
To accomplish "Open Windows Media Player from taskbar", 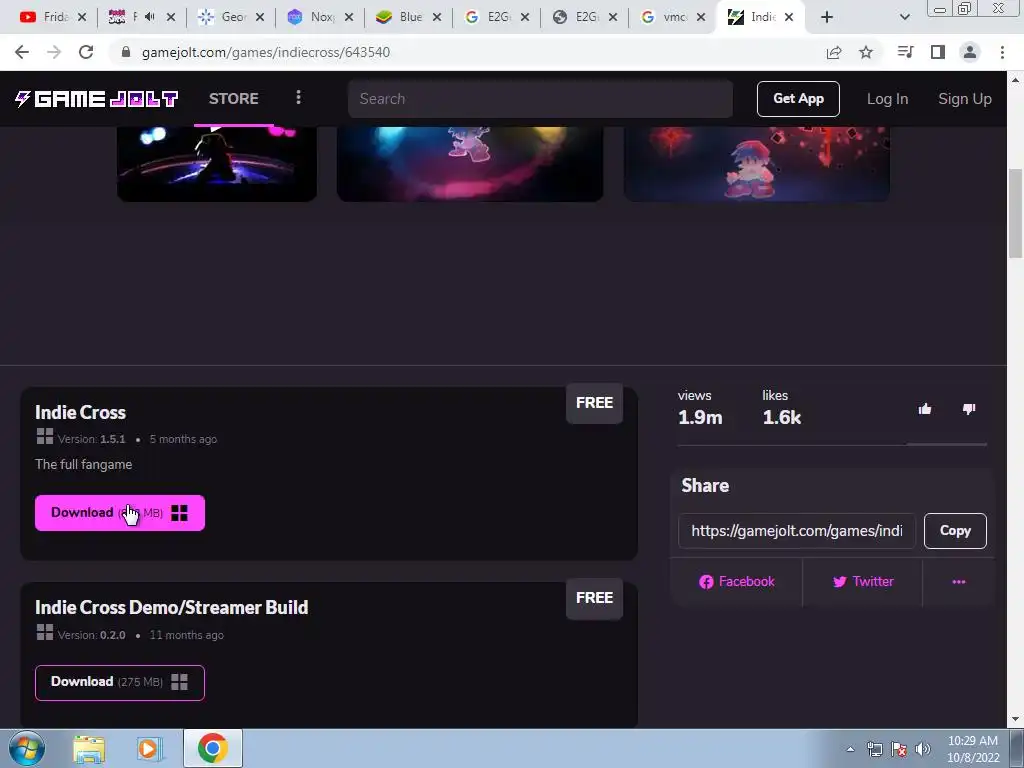I will pos(149,749).
